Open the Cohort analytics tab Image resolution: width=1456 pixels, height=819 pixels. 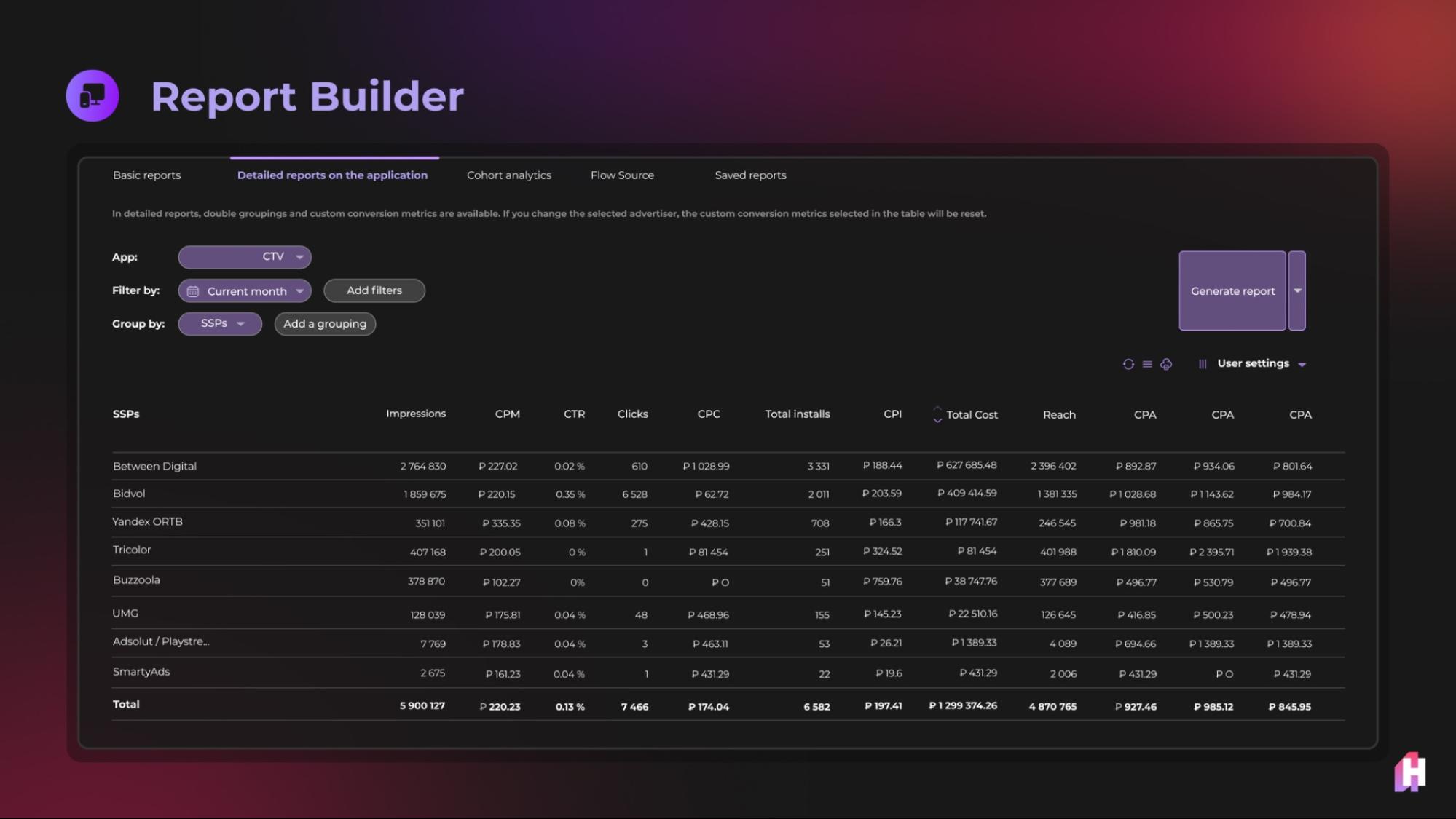509,175
